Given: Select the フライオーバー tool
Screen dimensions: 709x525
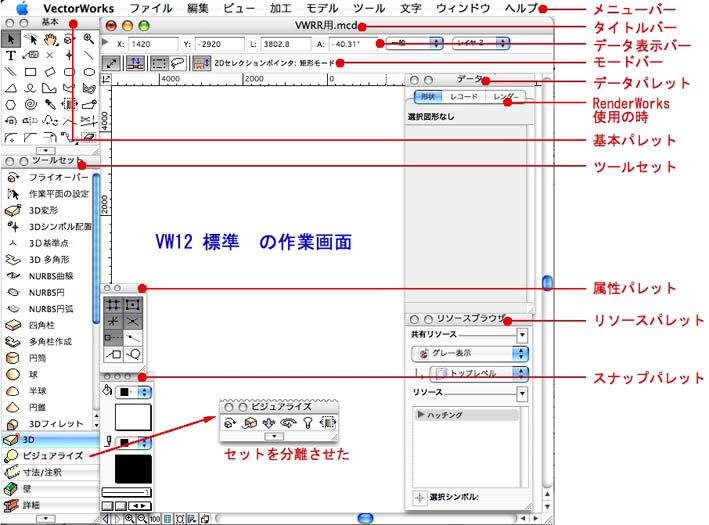Looking at the screenshot, I should click(x=50, y=176).
